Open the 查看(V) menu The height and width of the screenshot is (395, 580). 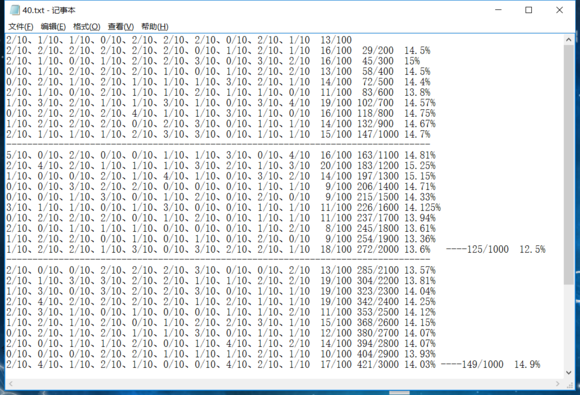point(121,27)
